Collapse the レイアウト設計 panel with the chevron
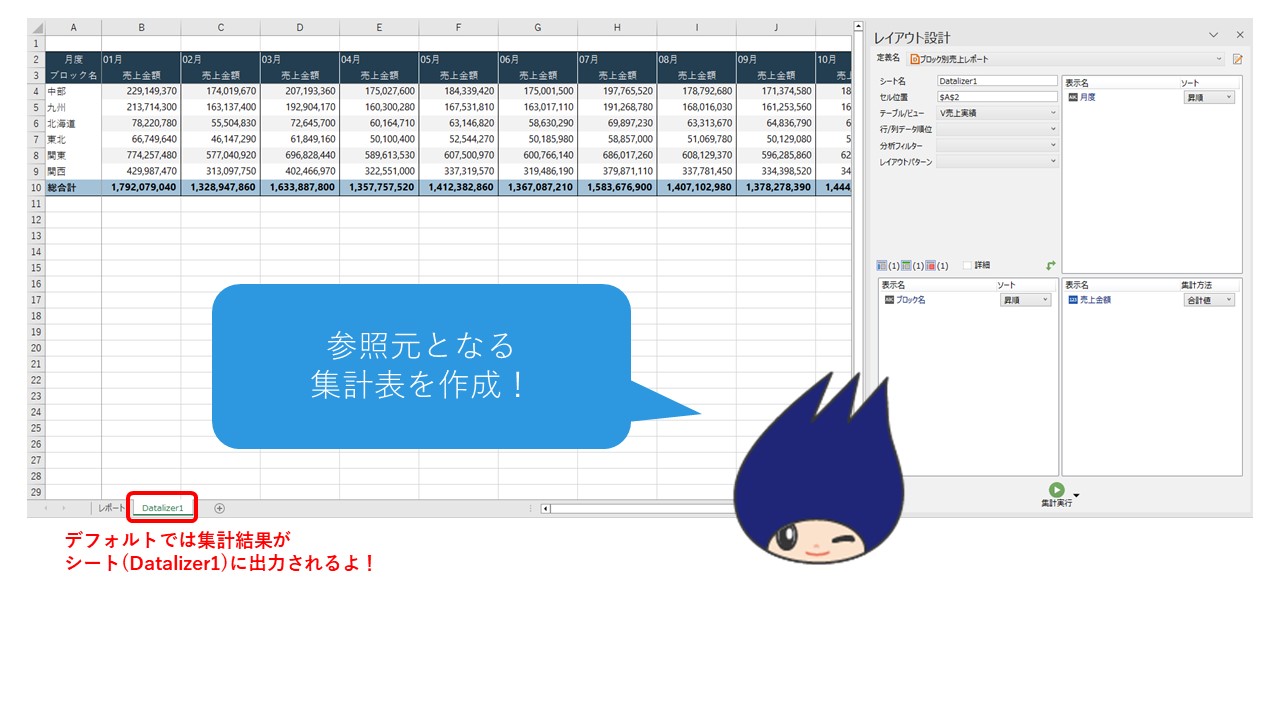The height and width of the screenshot is (720, 1280). click(1213, 35)
